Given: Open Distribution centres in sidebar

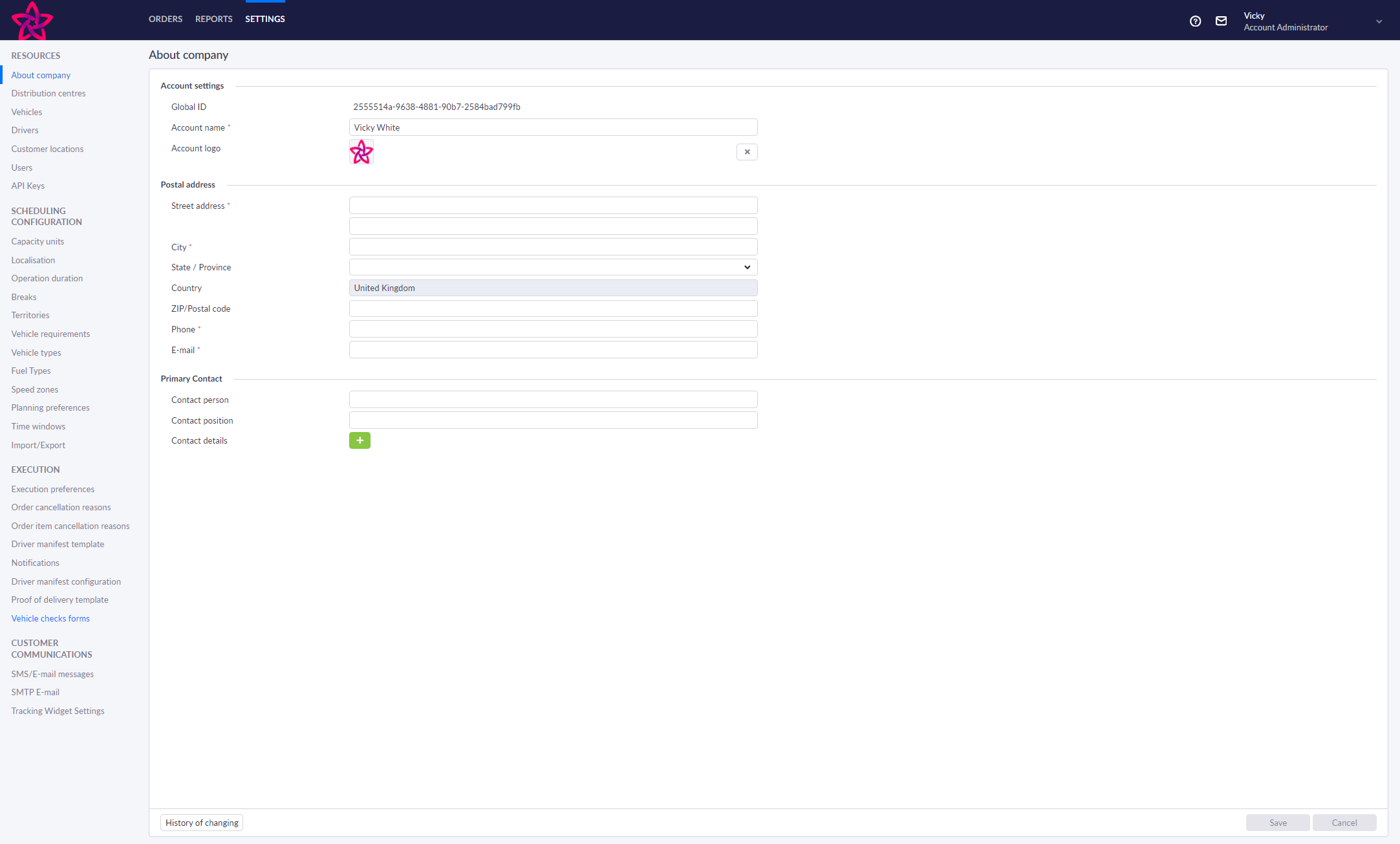Looking at the screenshot, I should 48,93.
